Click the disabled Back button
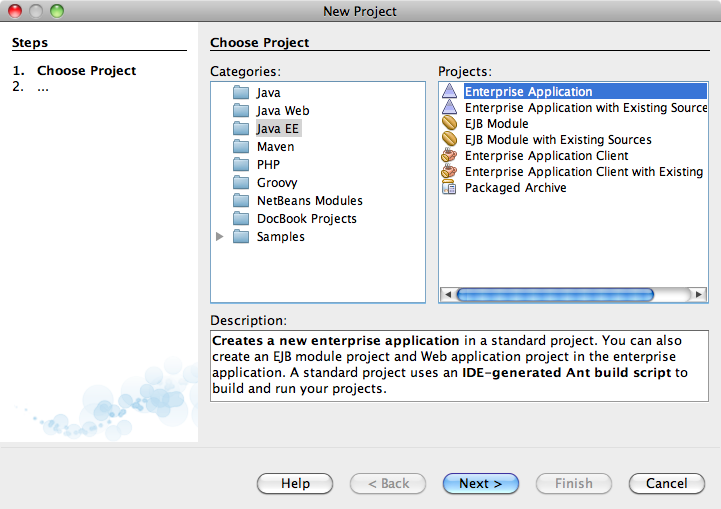721x509 pixels. [x=388, y=483]
